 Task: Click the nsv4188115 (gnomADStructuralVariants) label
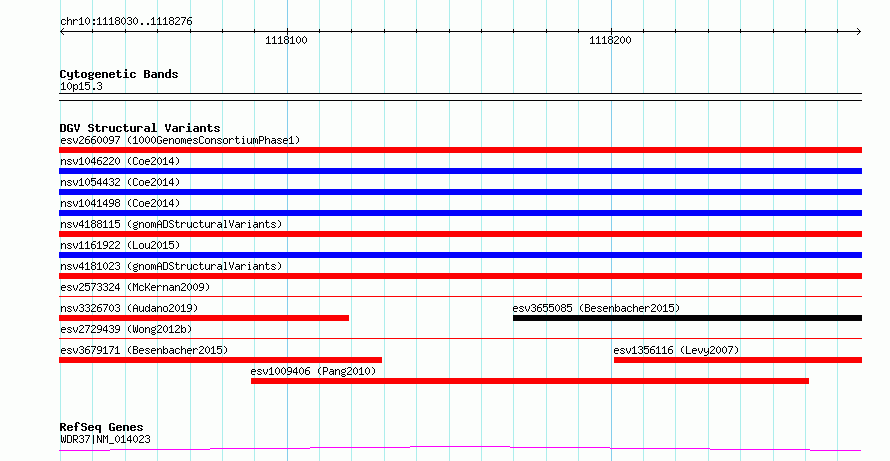[171, 224]
